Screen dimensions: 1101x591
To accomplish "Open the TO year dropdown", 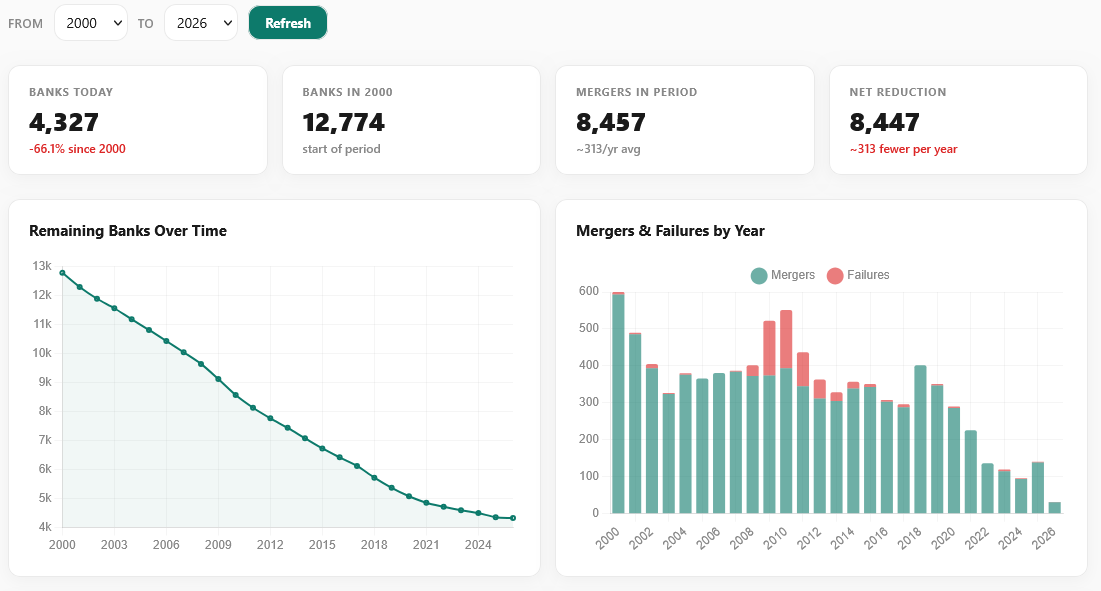I will tap(200, 22).
